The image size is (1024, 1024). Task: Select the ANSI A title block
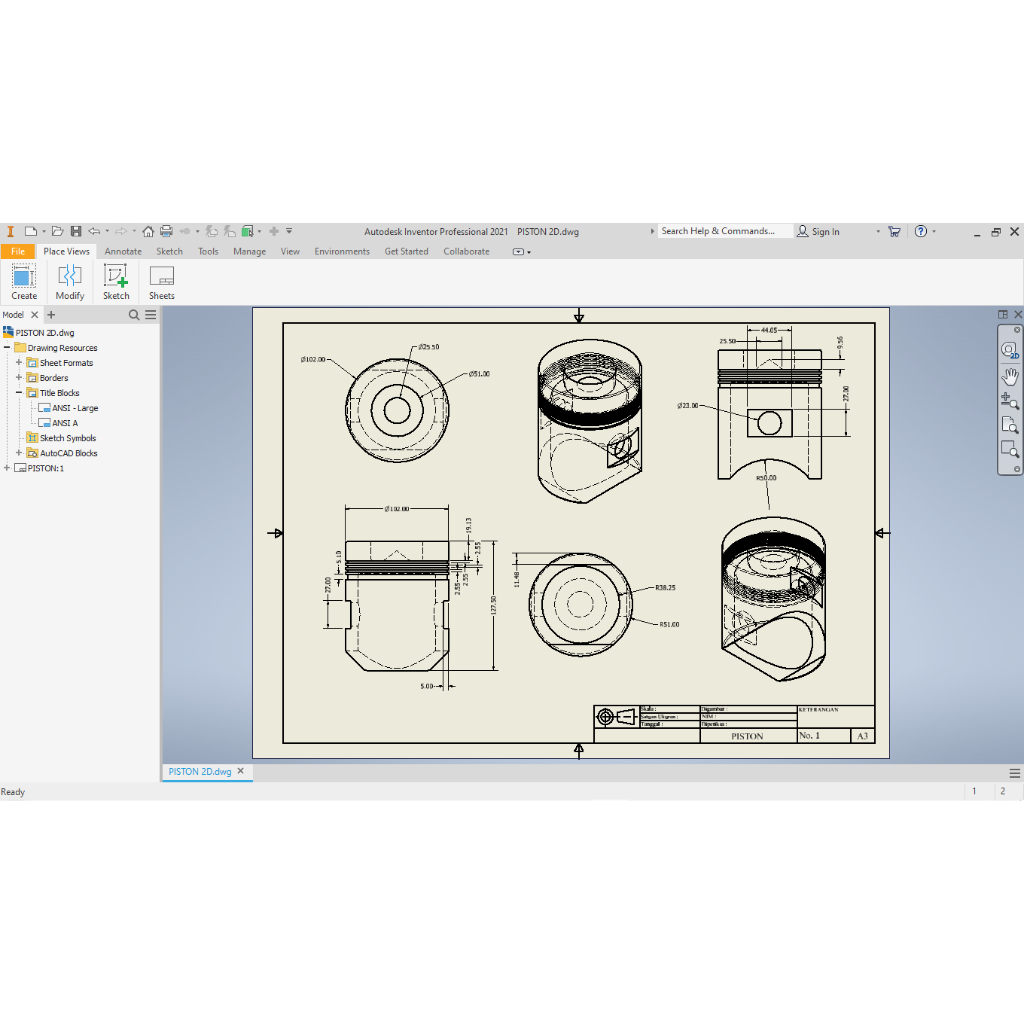click(x=65, y=423)
